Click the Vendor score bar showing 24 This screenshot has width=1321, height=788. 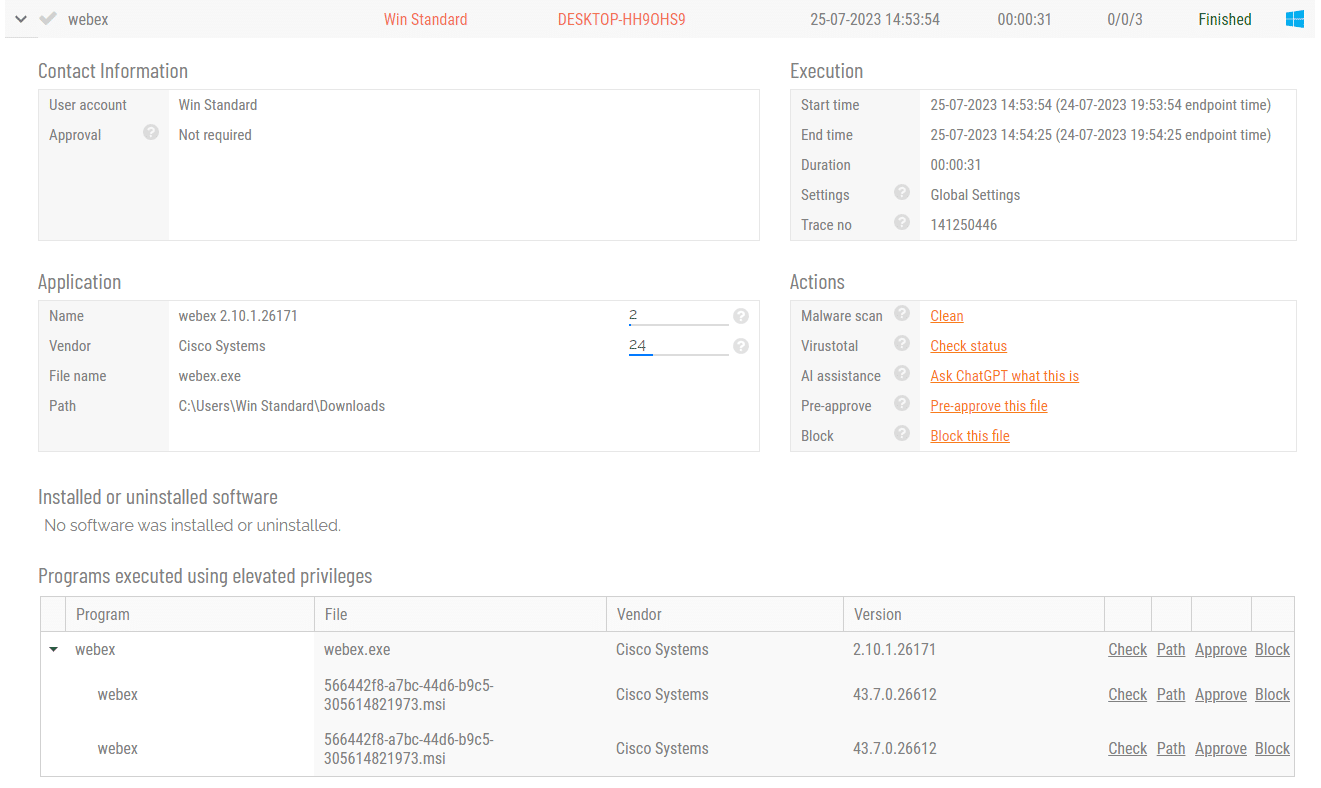[678, 346]
